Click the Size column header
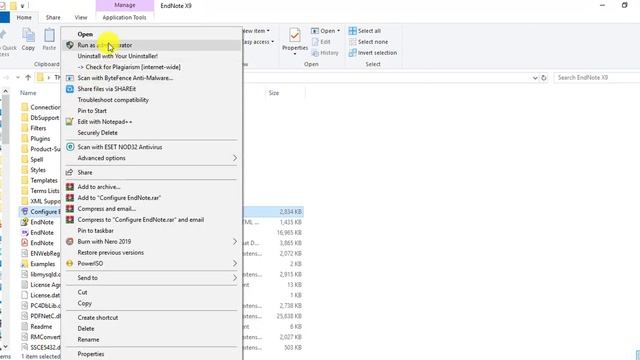 pyautogui.click(x=274, y=93)
